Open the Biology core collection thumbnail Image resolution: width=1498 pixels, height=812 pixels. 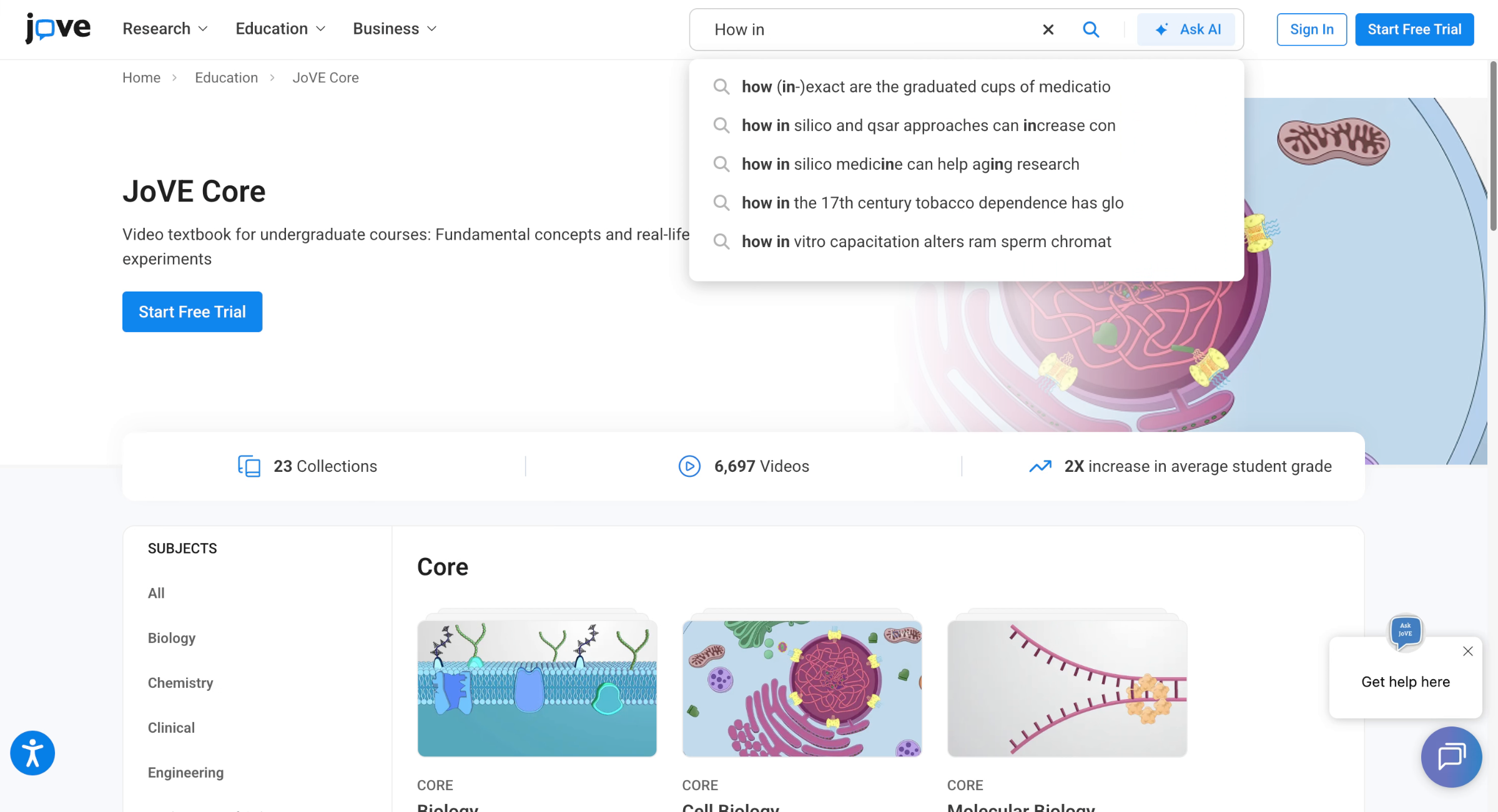click(x=537, y=688)
